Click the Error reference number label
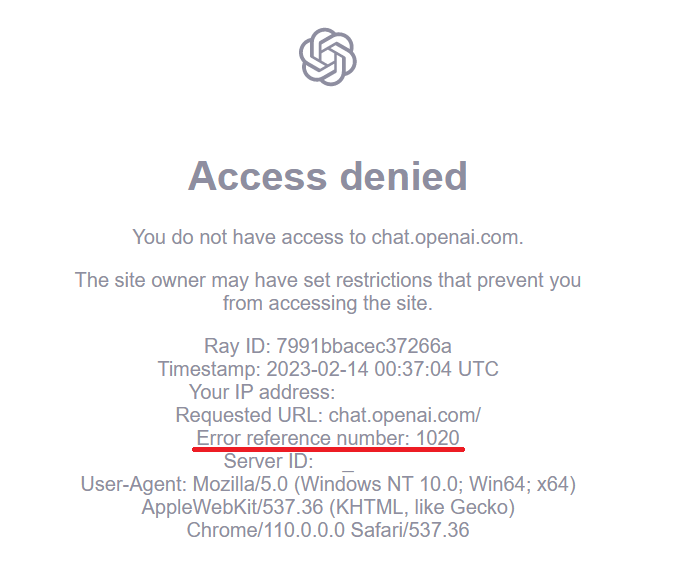This screenshot has width=680, height=584. pyautogui.click(x=303, y=438)
